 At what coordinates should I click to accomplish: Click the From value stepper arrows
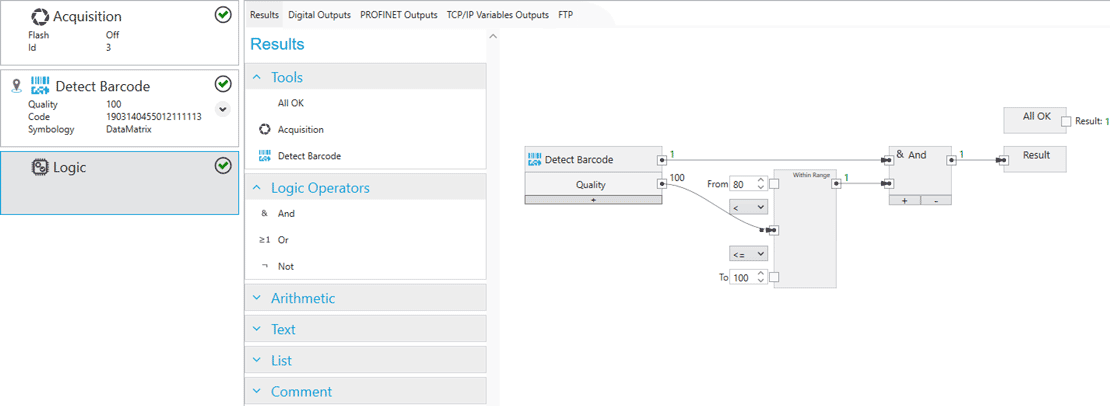(761, 184)
